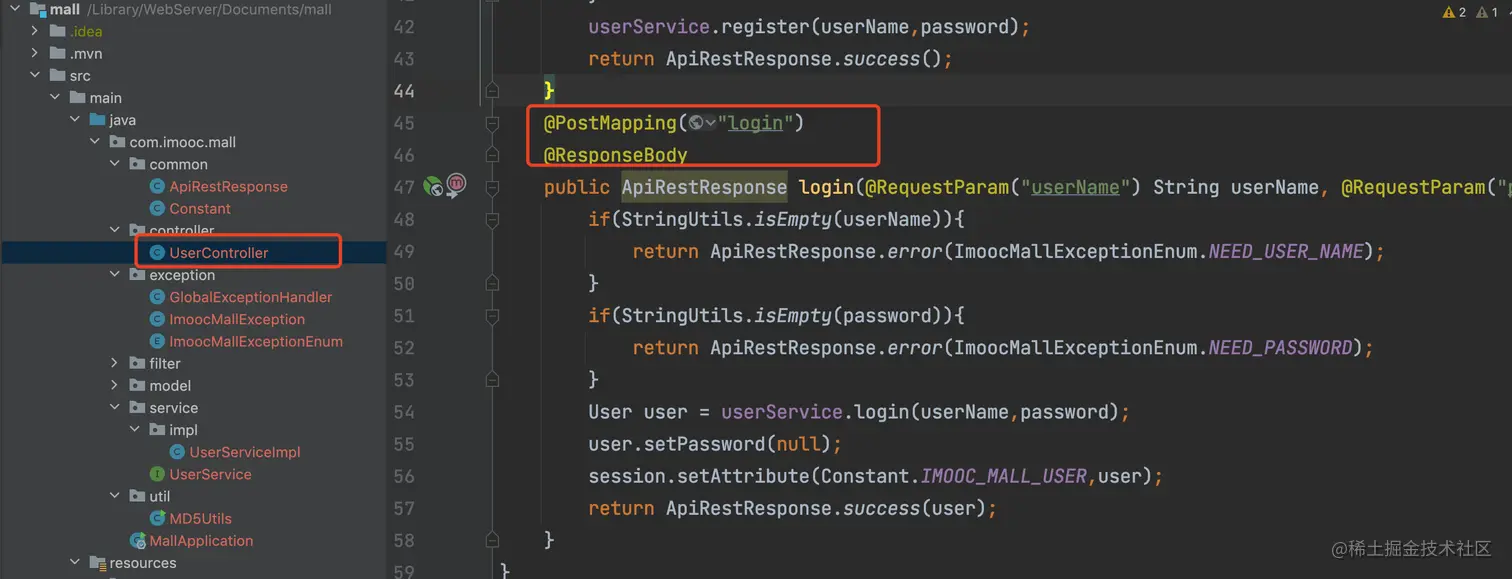
Task: Expand the filter package
Action: coord(115,363)
